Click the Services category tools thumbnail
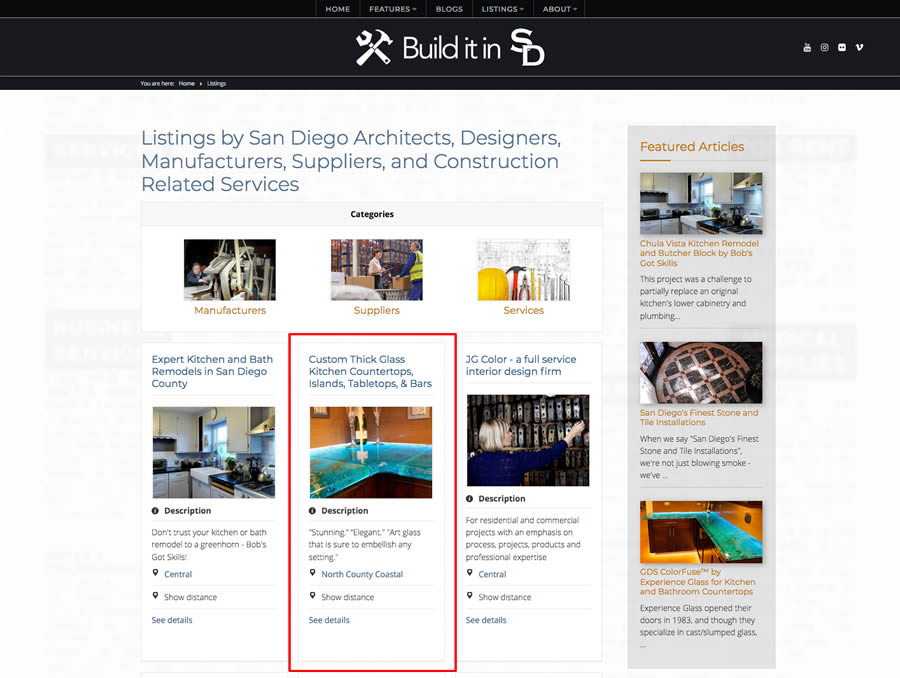The height and width of the screenshot is (678, 900). 523,270
